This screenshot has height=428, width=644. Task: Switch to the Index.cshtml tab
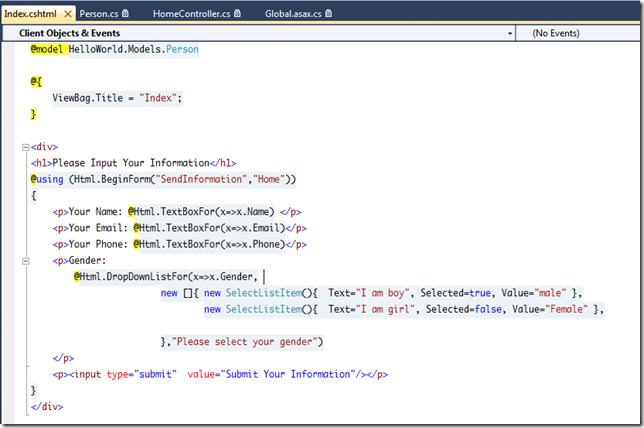[x=30, y=14]
